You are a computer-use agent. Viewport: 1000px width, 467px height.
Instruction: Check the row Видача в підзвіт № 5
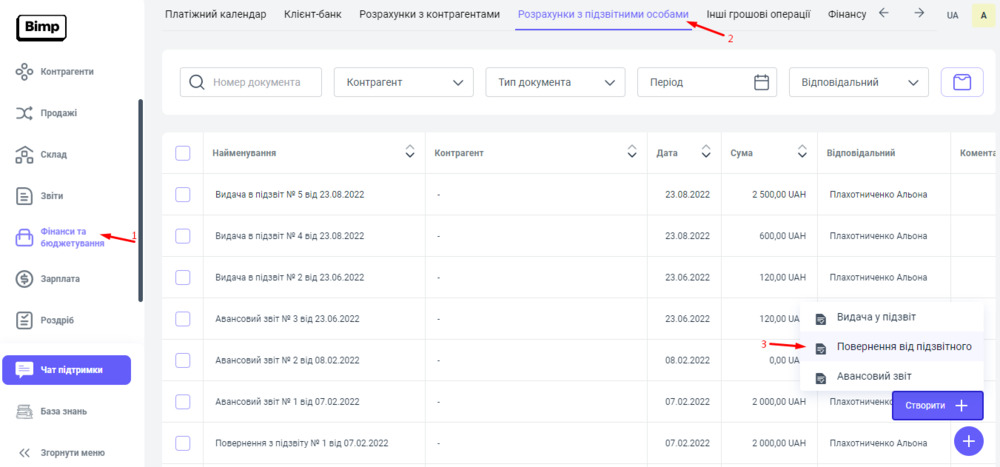tap(183, 194)
